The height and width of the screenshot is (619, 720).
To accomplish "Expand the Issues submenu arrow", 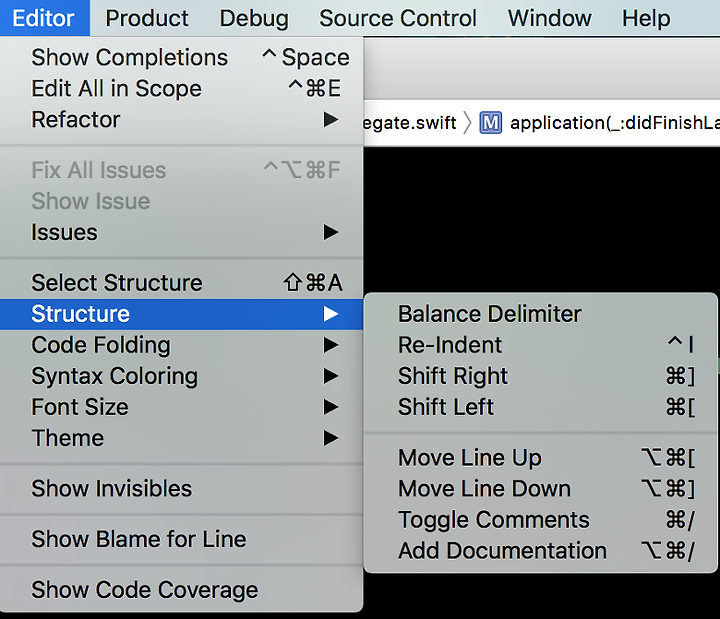I will tap(331, 232).
